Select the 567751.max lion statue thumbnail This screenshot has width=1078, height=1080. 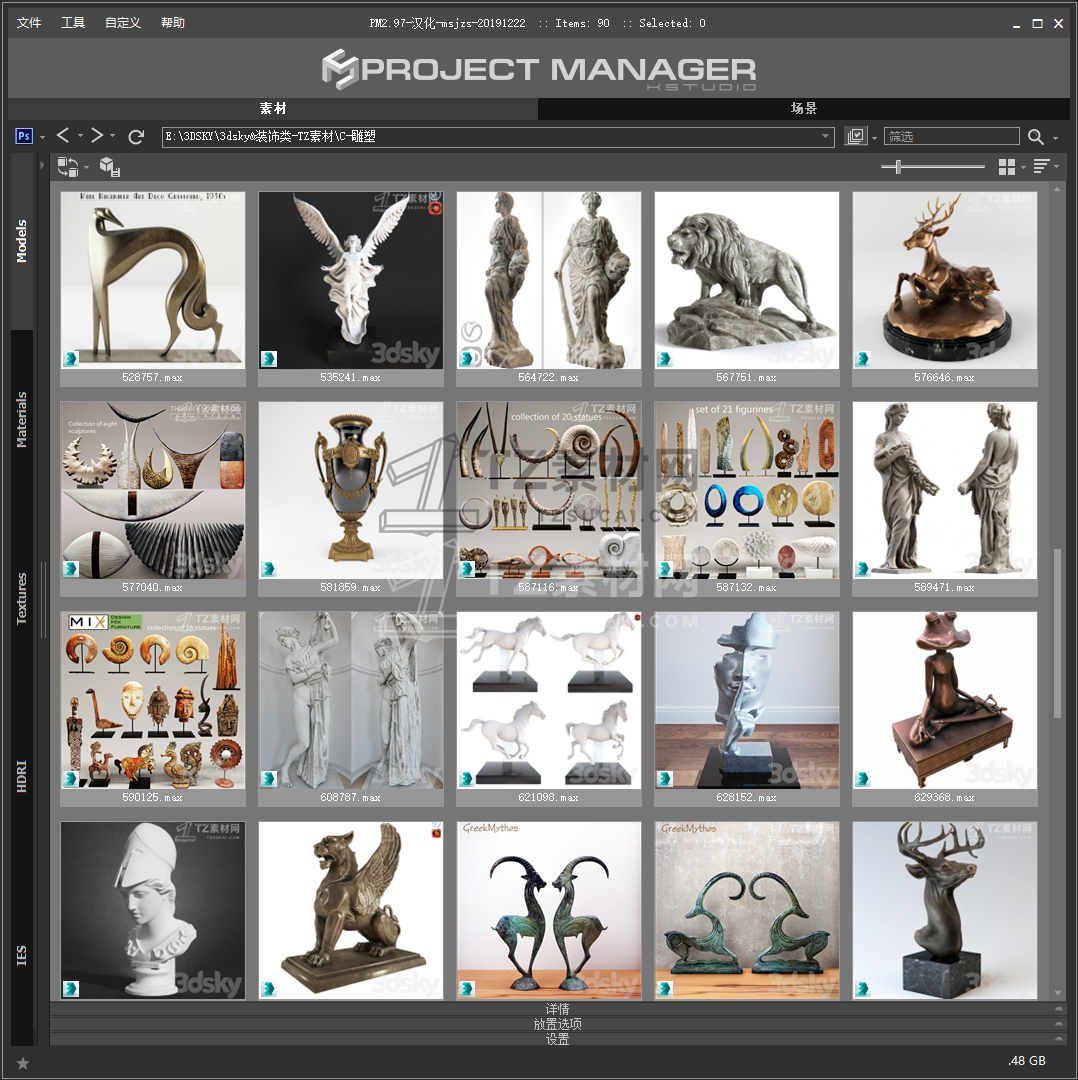pos(746,281)
